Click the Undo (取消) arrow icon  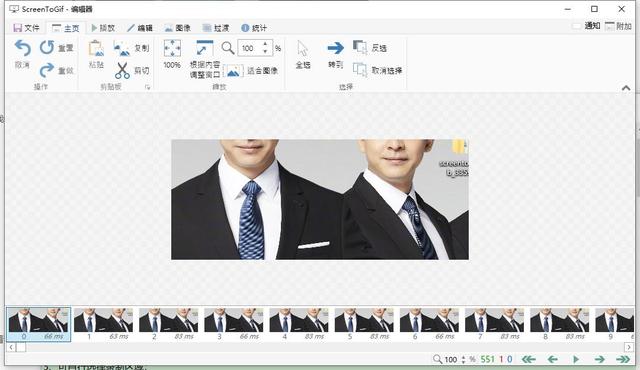click(22, 49)
